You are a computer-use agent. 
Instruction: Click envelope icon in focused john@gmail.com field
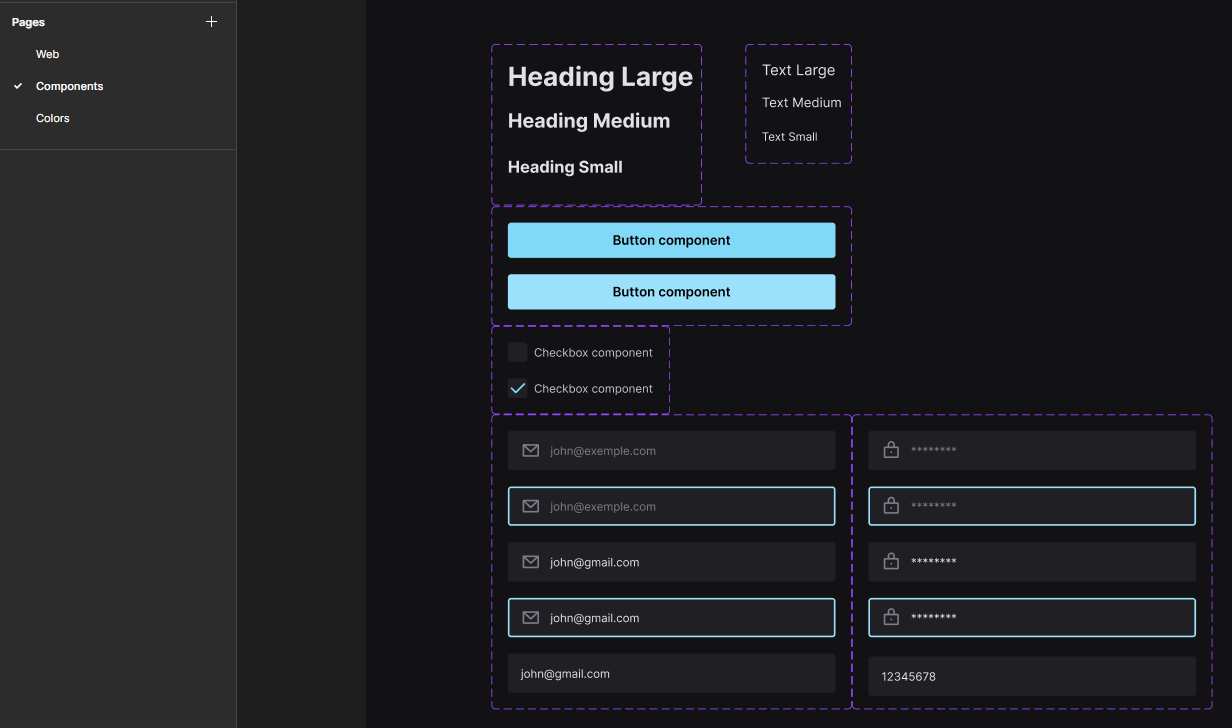(531, 618)
